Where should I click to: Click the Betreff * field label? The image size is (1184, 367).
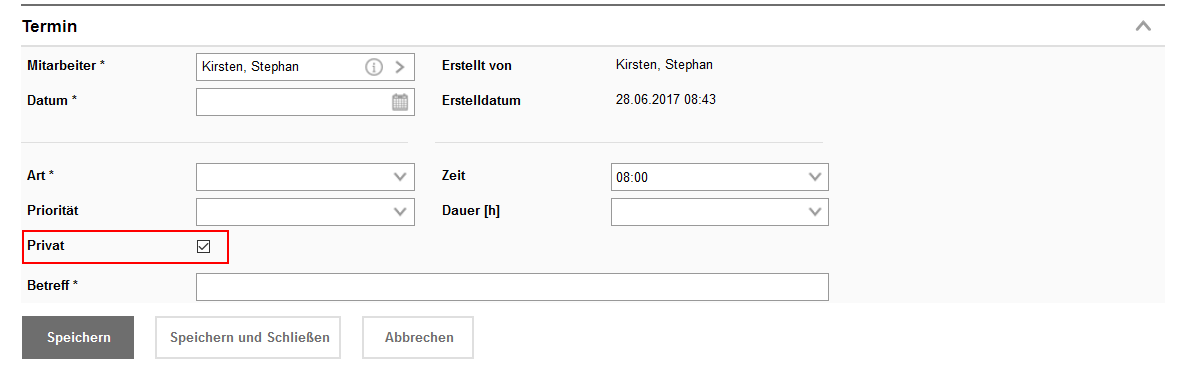point(53,285)
